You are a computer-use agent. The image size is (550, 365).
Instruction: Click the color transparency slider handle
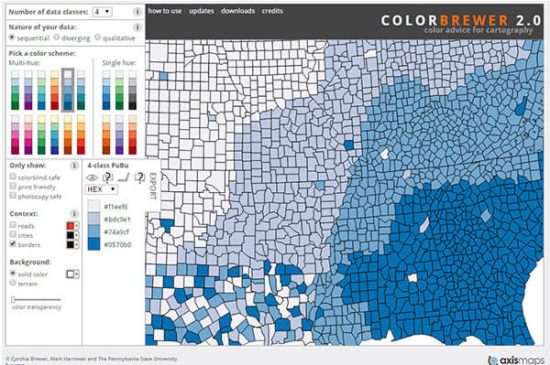(13, 299)
